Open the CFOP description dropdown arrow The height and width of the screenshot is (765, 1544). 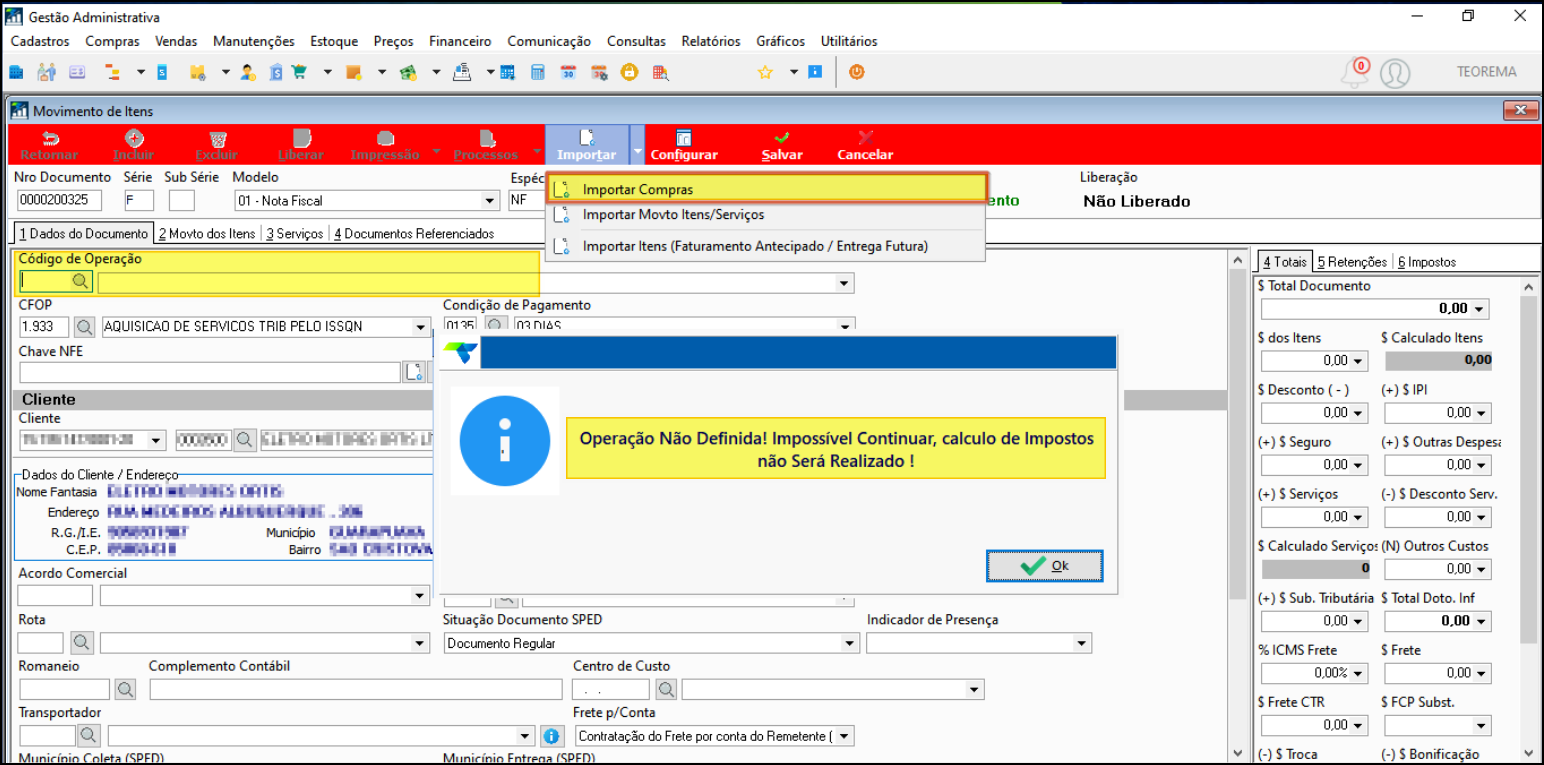(x=421, y=327)
